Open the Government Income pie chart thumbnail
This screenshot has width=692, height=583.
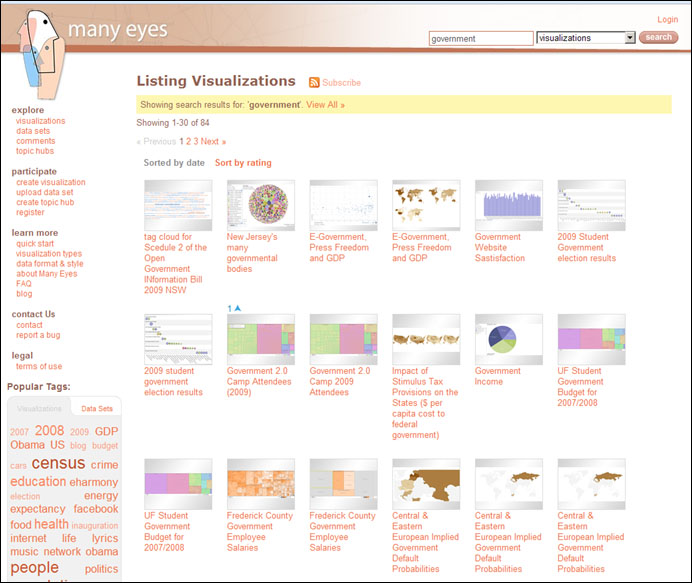509,339
